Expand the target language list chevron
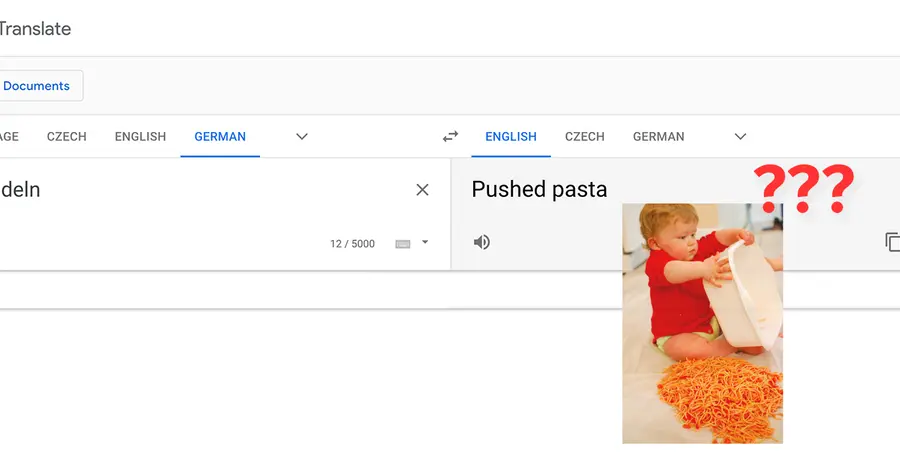 741,137
